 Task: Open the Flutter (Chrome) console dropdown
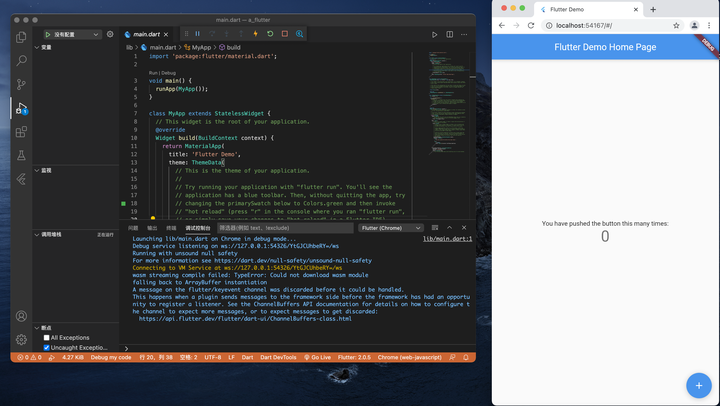(391, 228)
